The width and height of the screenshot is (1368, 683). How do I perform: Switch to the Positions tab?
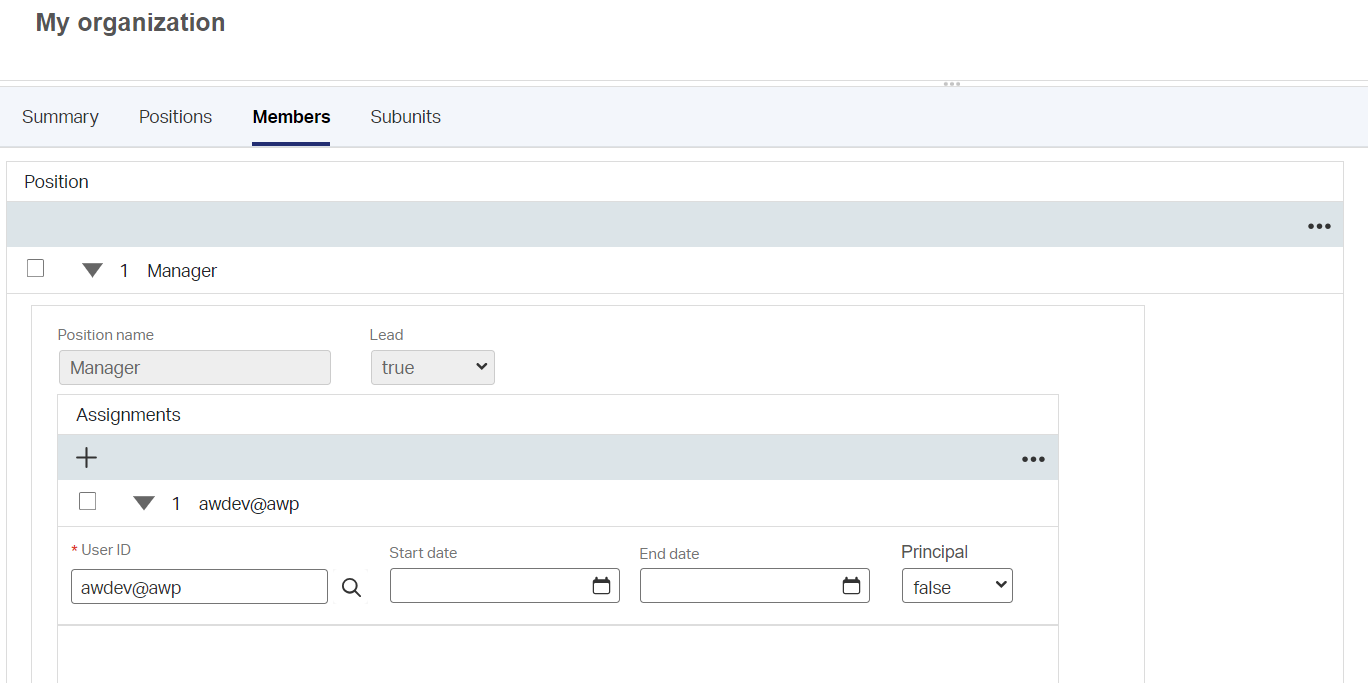(175, 117)
